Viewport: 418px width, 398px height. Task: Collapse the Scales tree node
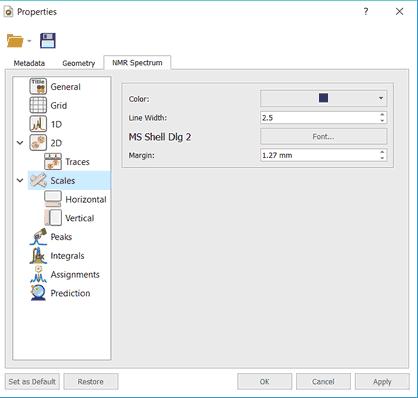point(20,180)
